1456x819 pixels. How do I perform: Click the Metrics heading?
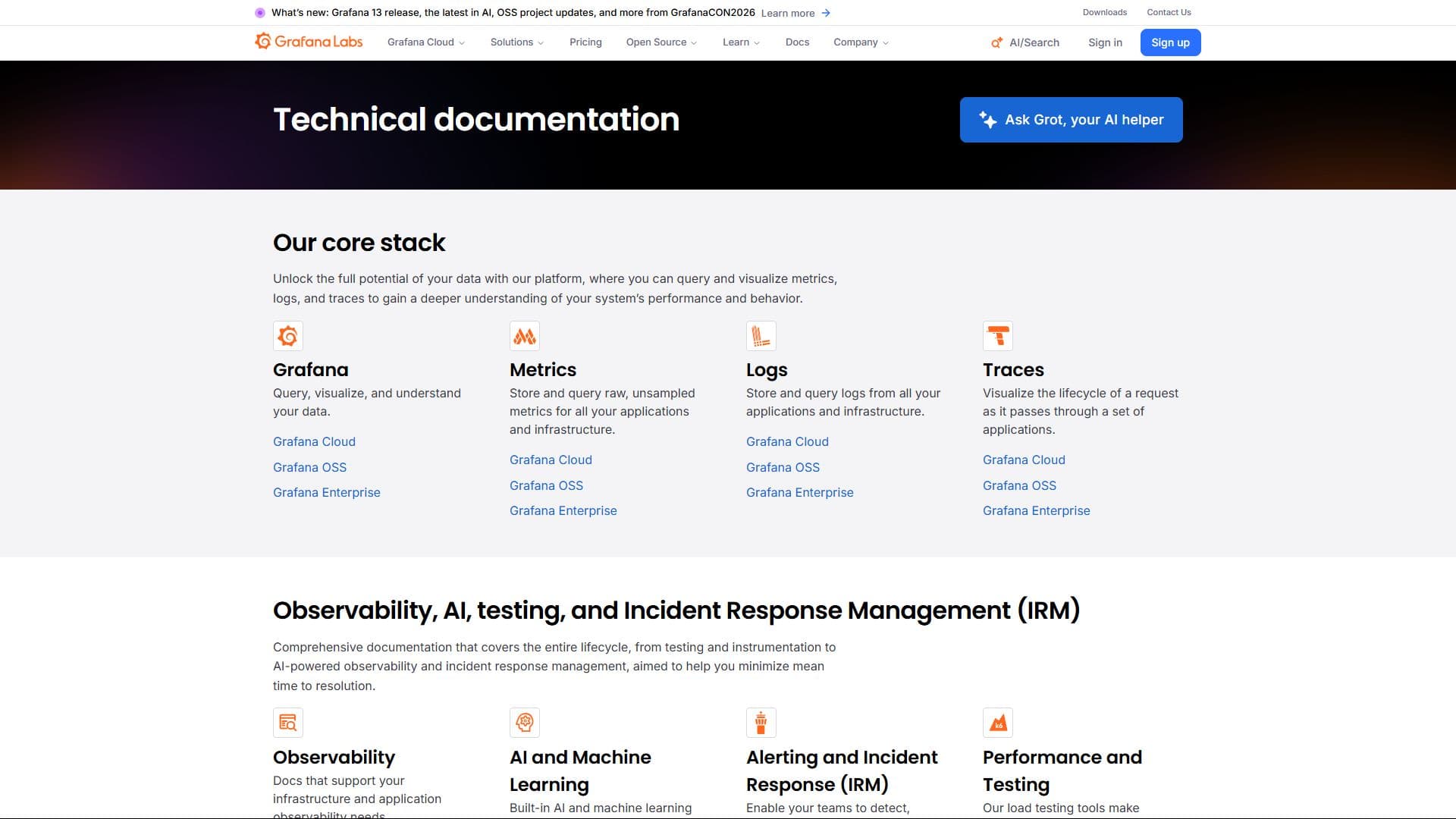(543, 369)
